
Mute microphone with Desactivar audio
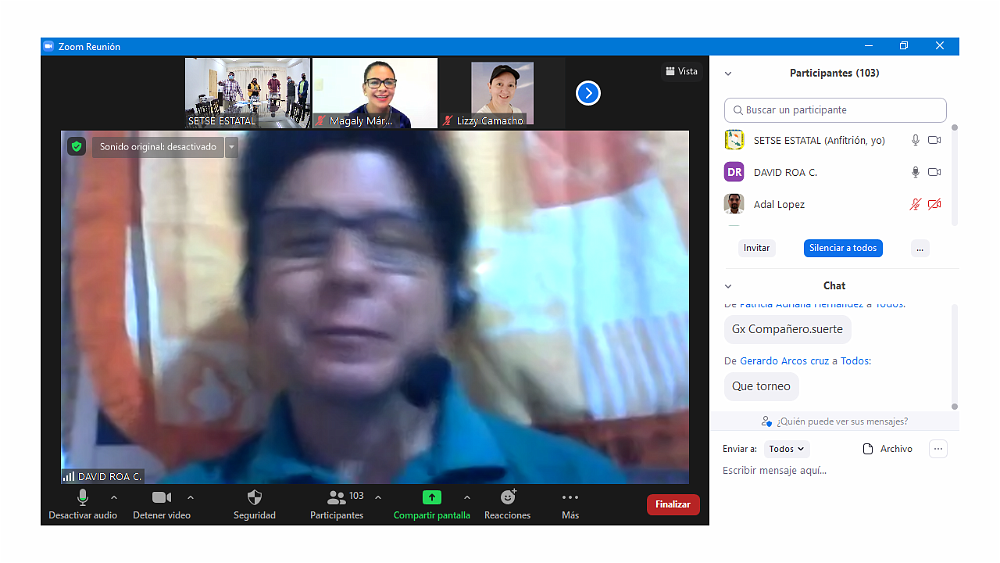[82, 497]
